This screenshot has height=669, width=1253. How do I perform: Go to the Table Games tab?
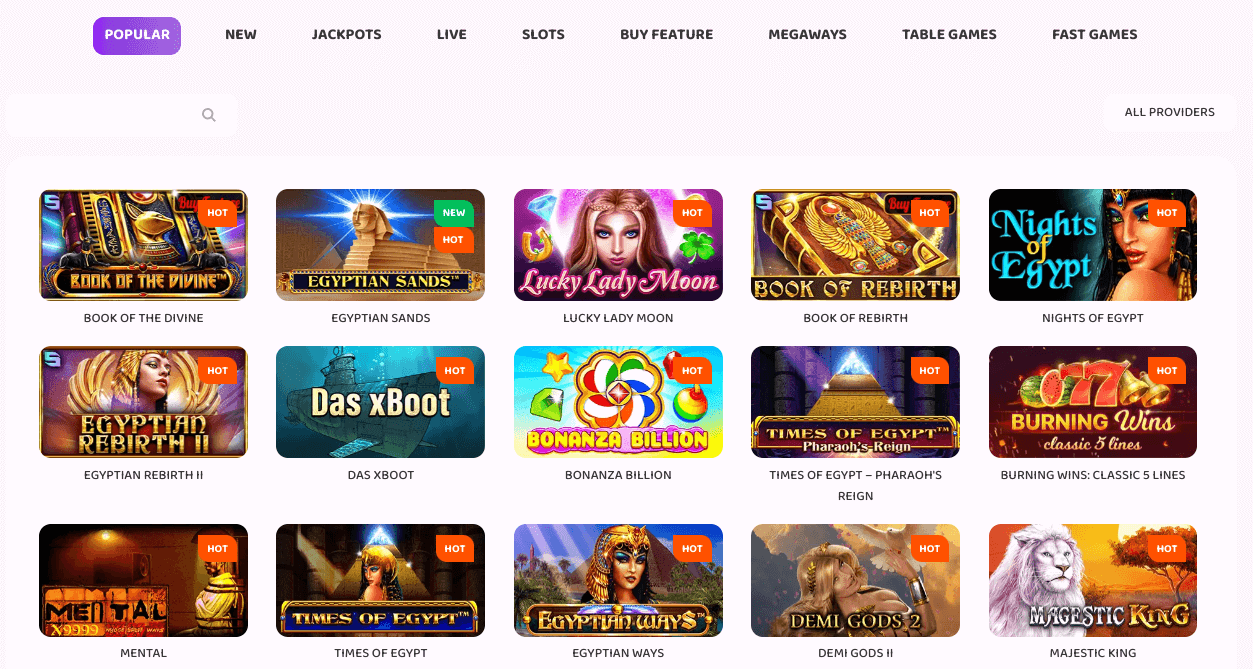click(949, 34)
